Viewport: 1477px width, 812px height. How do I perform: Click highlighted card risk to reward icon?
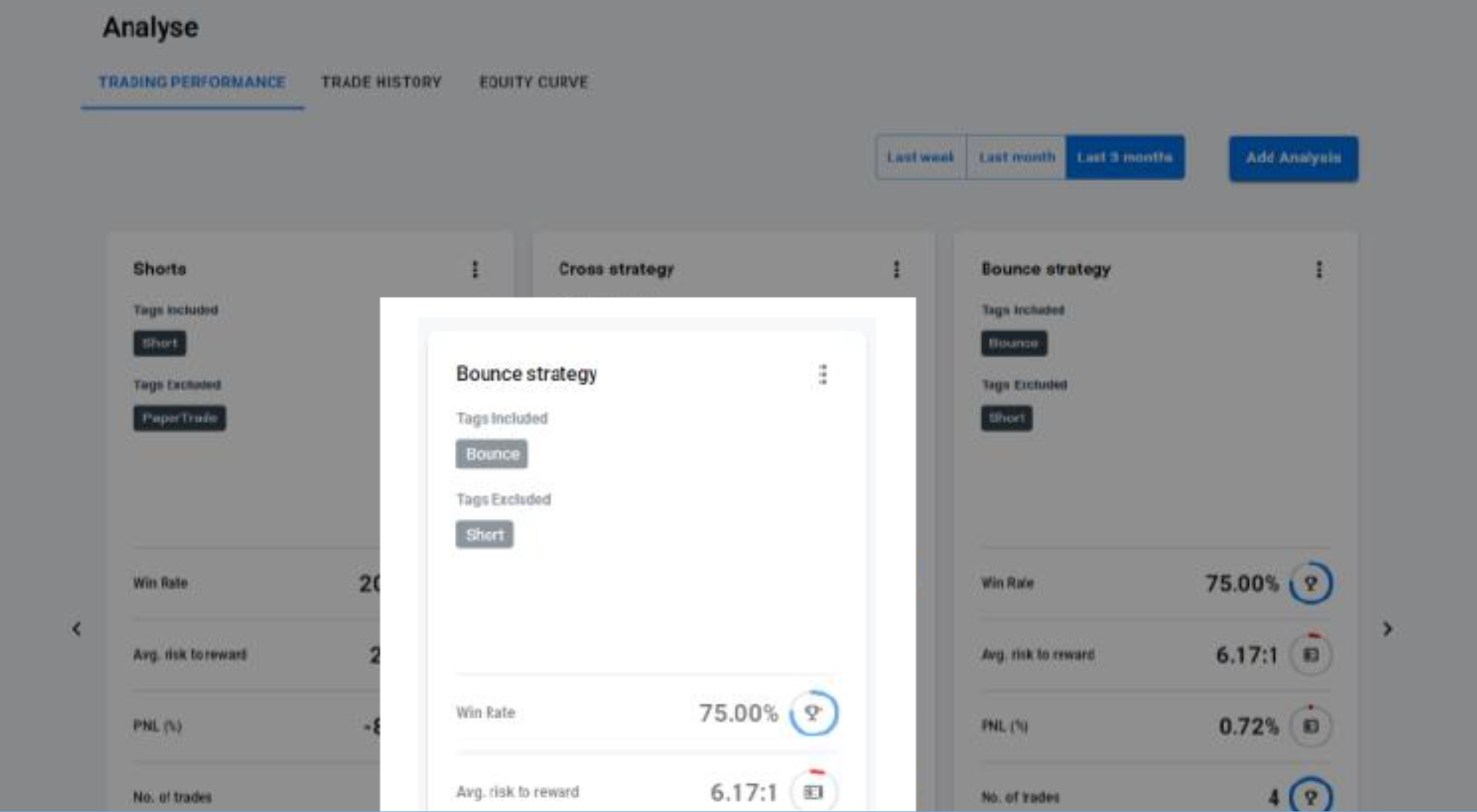click(813, 792)
